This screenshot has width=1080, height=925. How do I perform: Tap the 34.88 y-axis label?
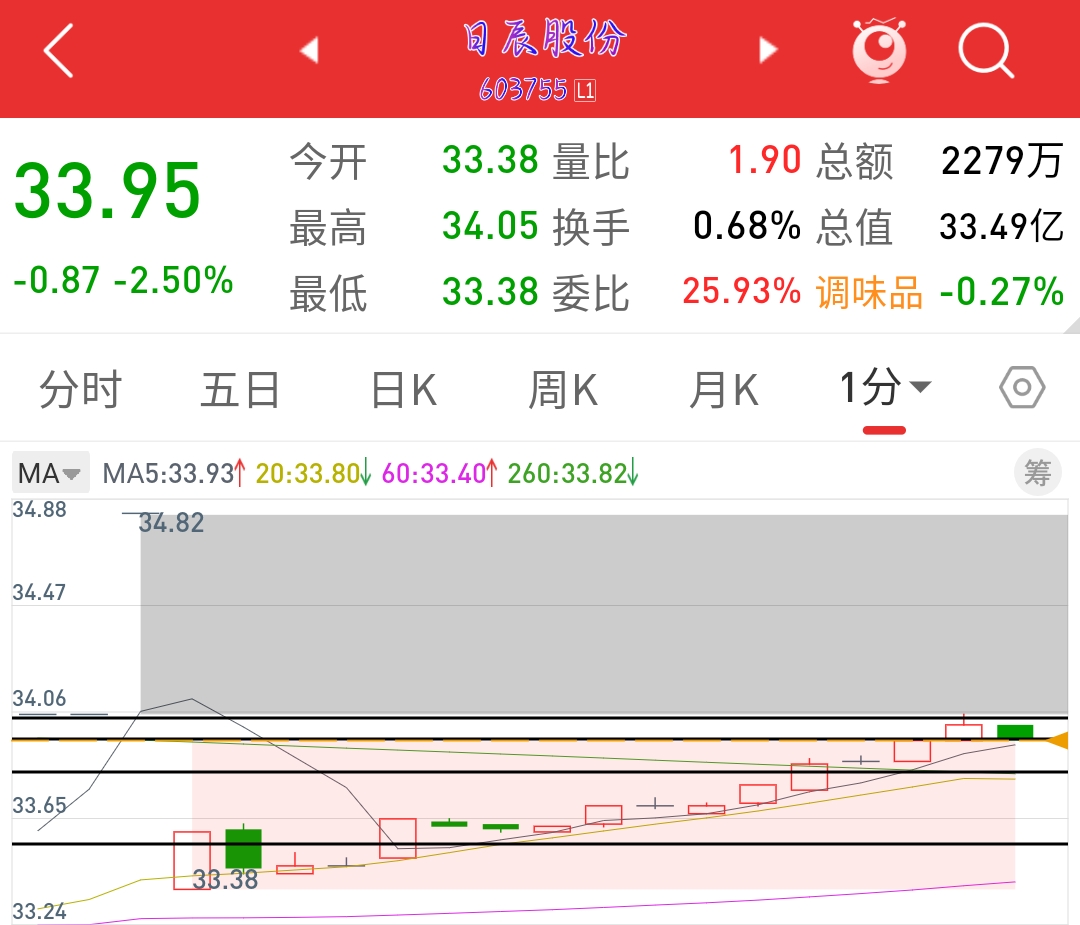39,510
